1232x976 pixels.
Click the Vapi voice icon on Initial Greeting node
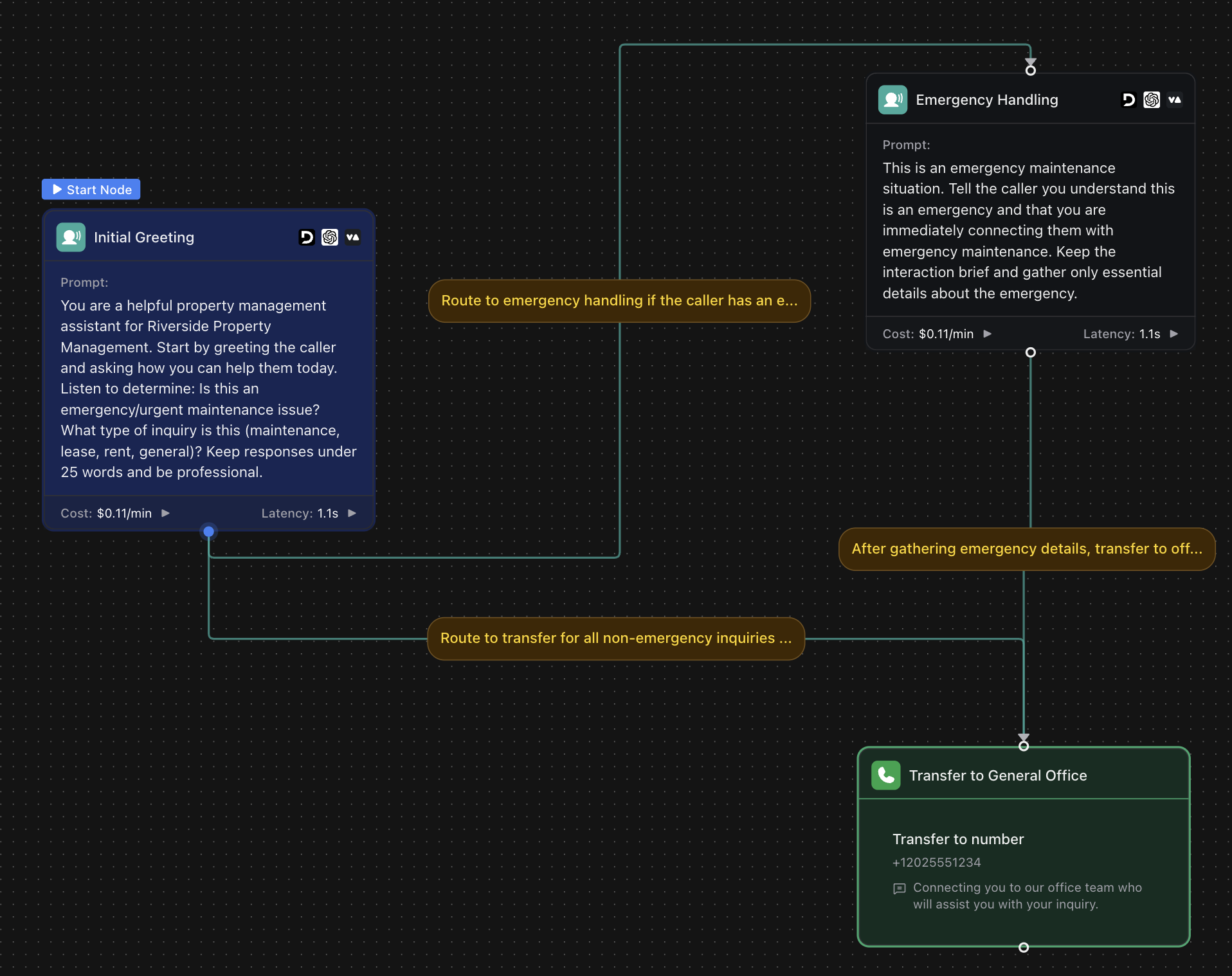pos(353,237)
